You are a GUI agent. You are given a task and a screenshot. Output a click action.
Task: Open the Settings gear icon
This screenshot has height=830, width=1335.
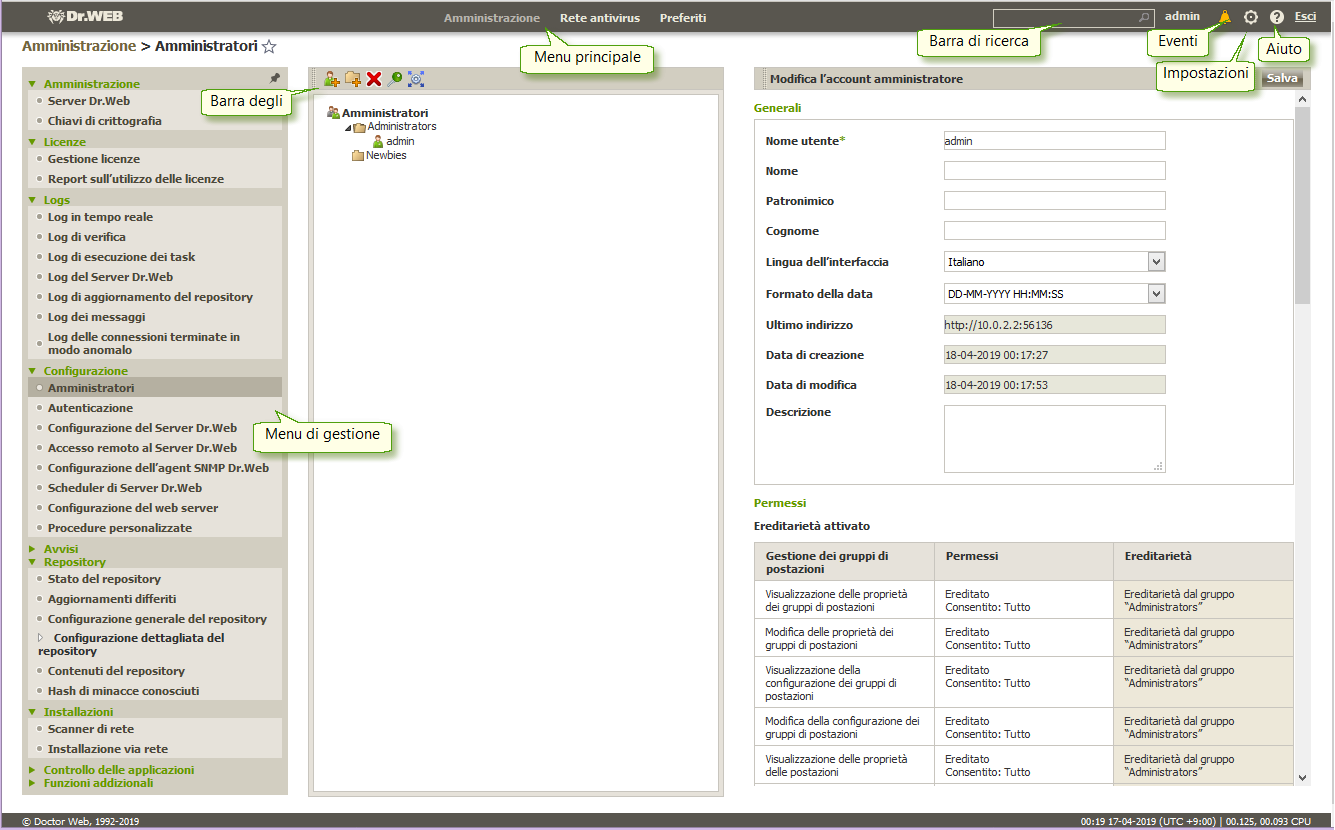pos(1250,17)
